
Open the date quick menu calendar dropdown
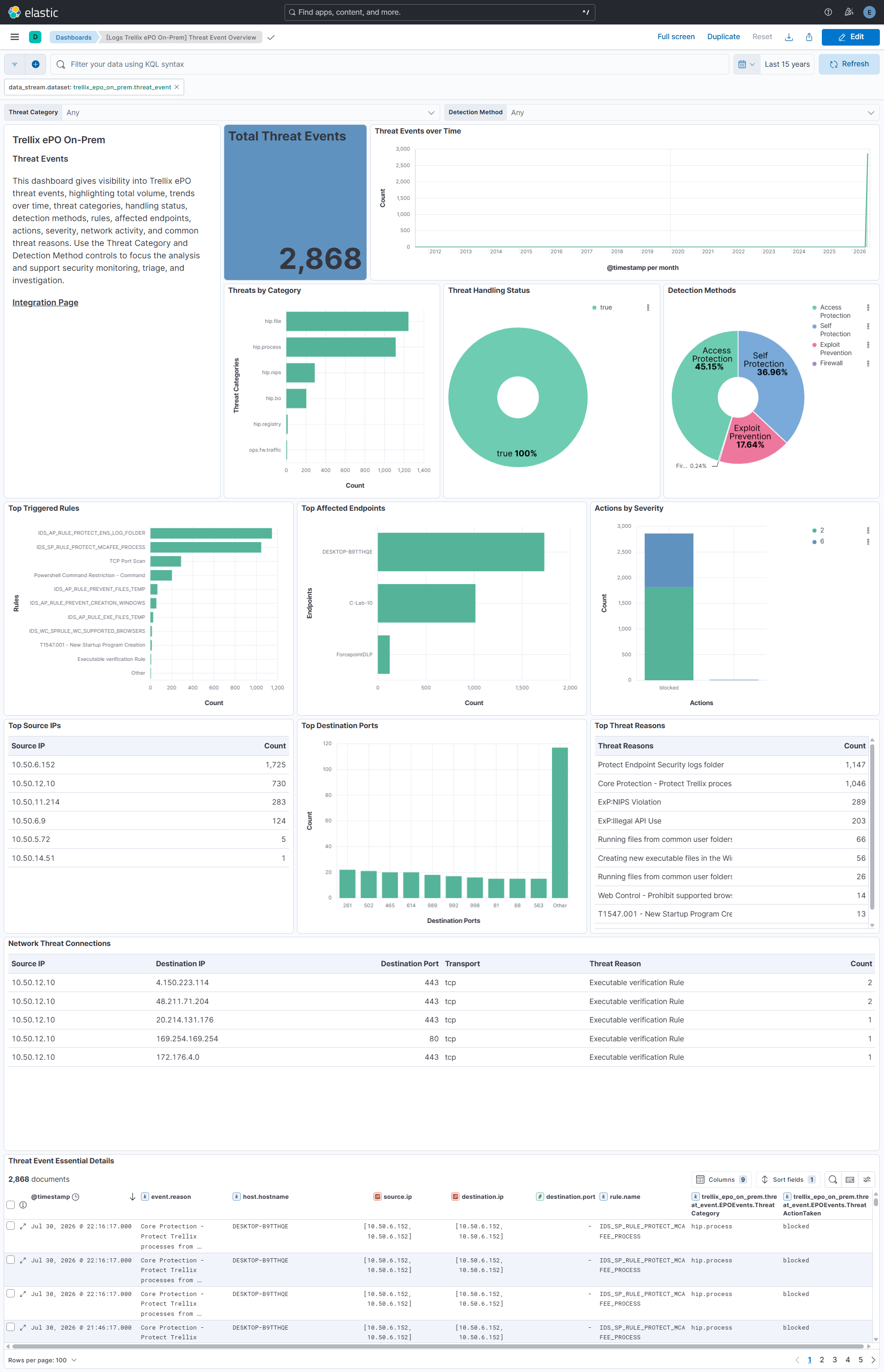[746, 64]
